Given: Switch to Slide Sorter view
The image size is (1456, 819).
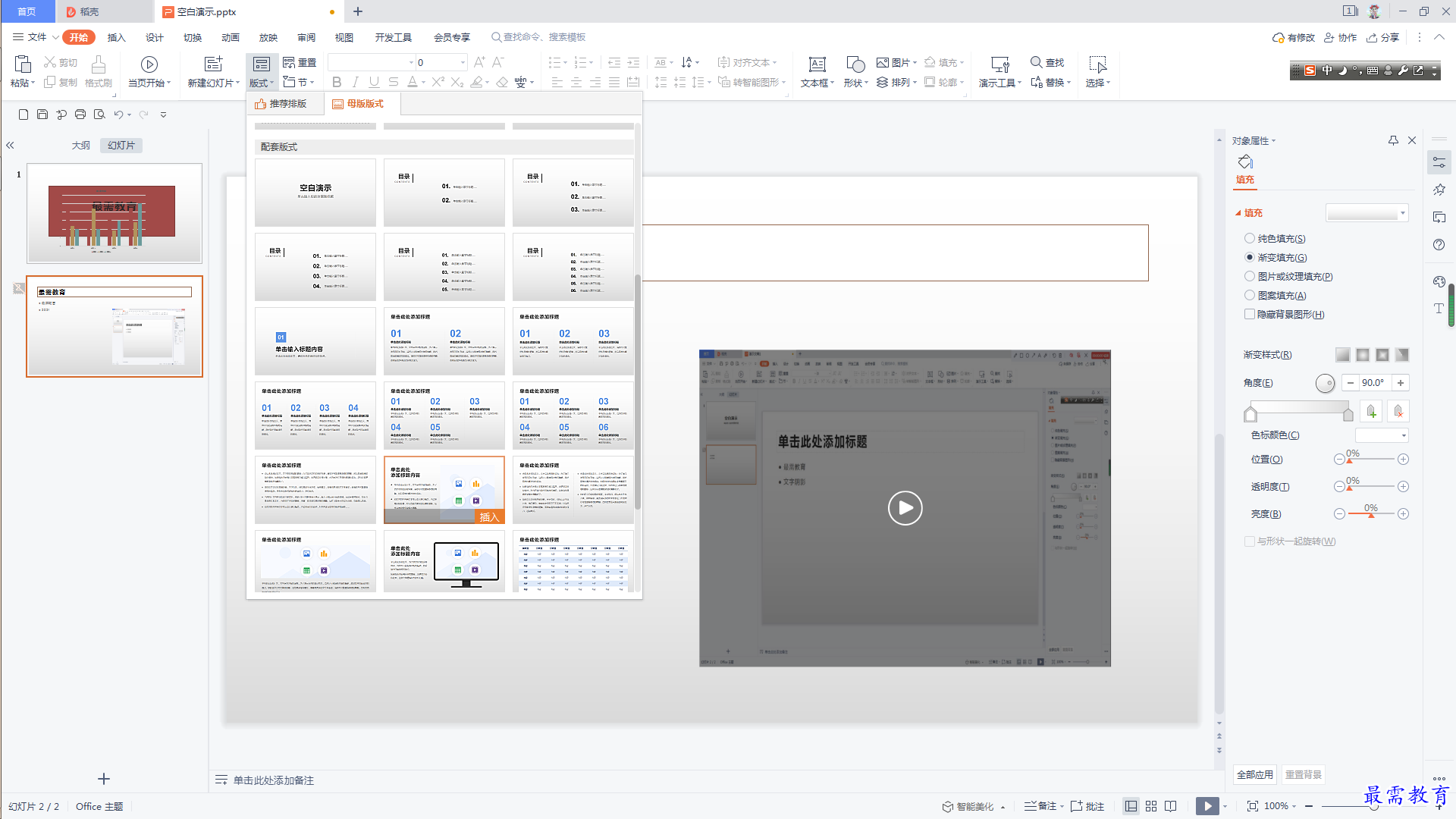Looking at the screenshot, I should [1151, 806].
